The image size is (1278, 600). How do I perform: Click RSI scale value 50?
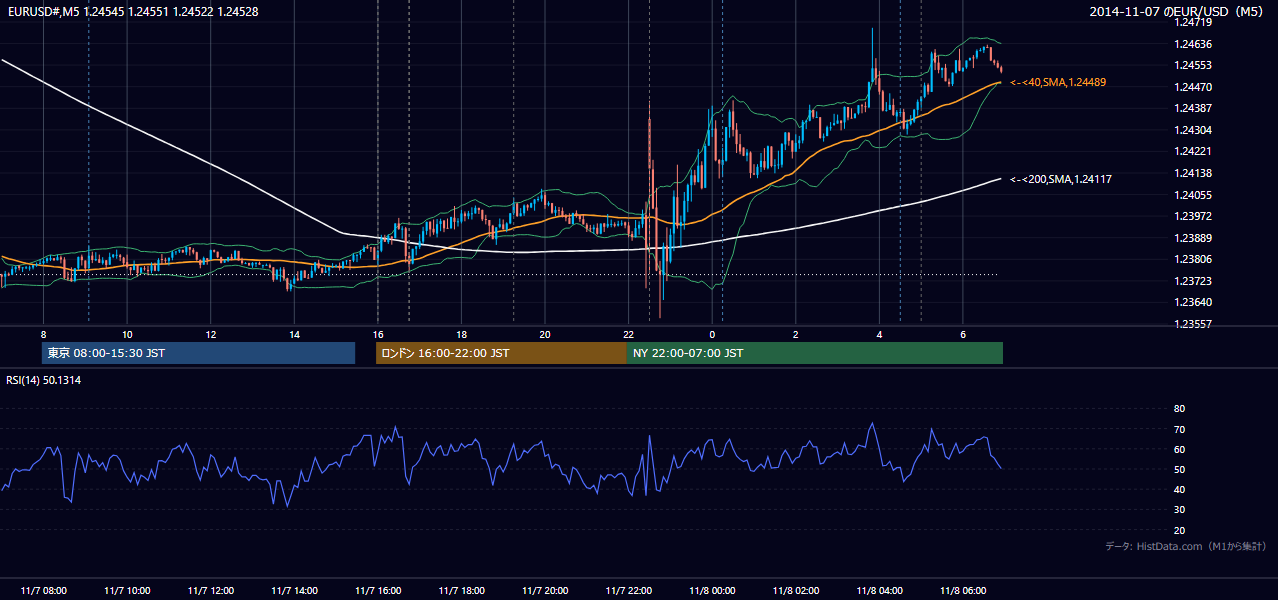pos(1179,469)
